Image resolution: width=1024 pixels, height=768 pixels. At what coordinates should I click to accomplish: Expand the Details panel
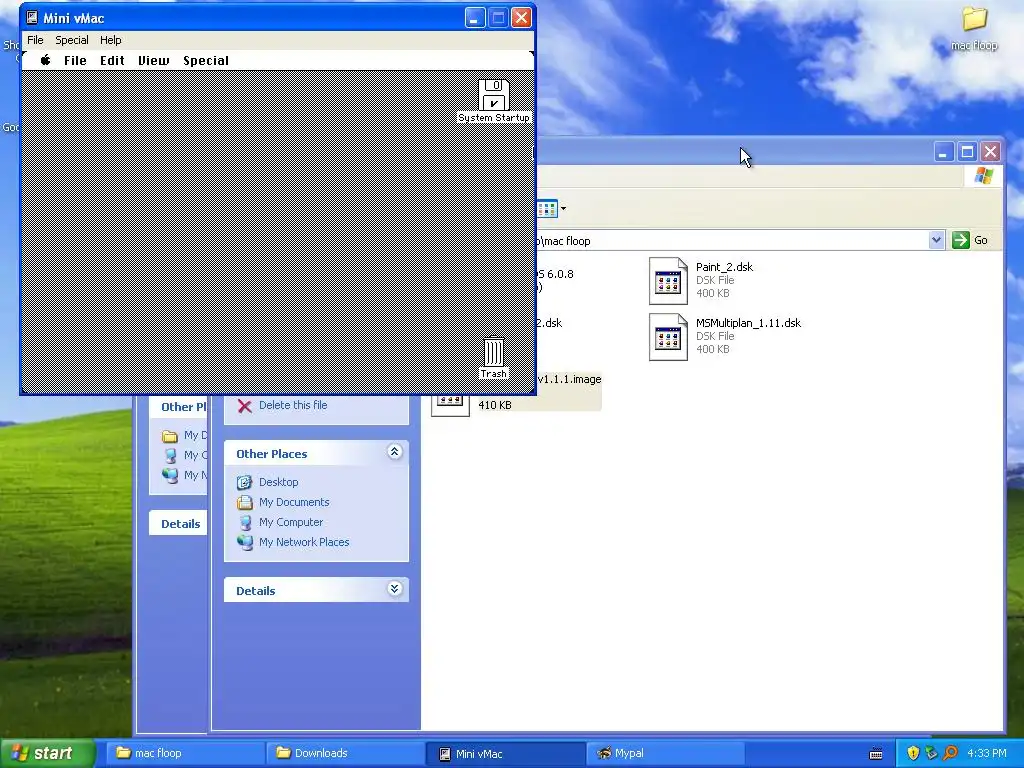point(394,589)
